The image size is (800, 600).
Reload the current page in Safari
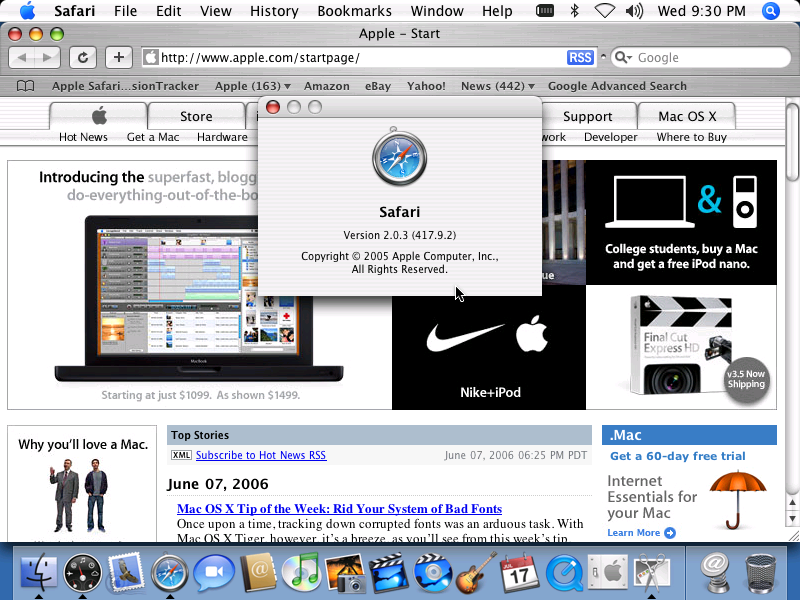[x=85, y=57]
